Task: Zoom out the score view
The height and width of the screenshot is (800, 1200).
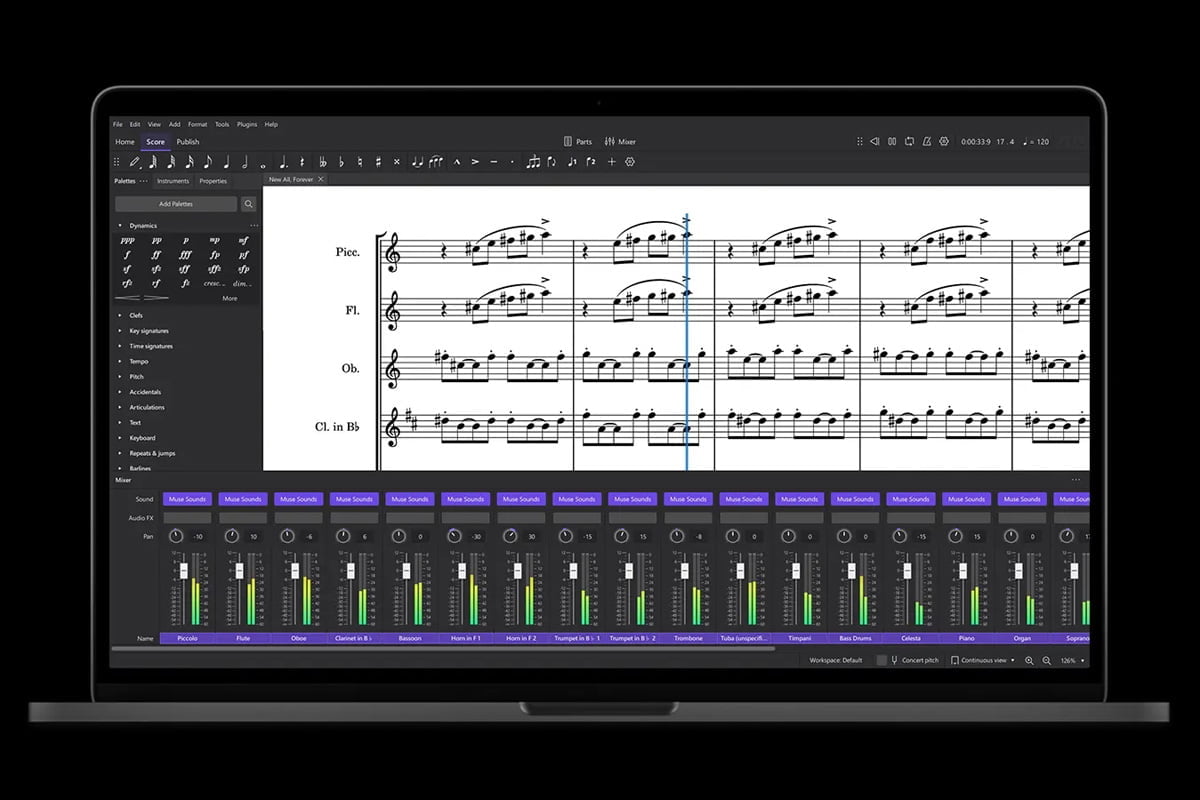Action: pyautogui.click(x=1047, y=661)
